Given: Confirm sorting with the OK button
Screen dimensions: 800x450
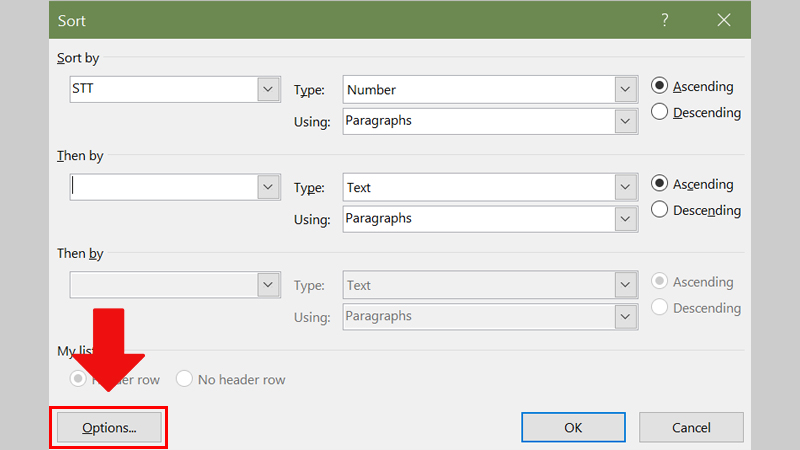Looking at the screenshot, I should point(573,427).
